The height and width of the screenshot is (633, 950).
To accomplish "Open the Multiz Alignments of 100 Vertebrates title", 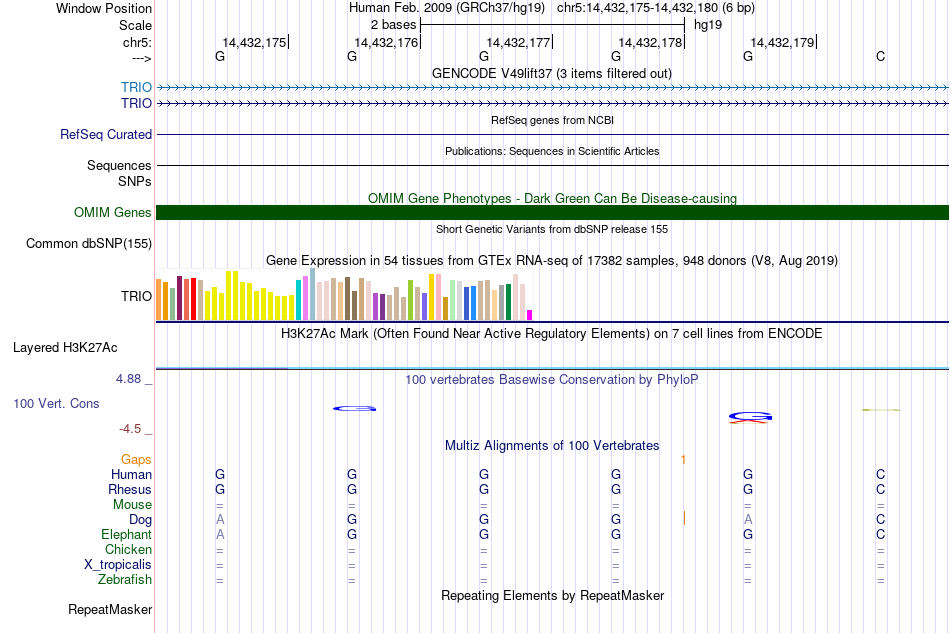I will [552, 445].
